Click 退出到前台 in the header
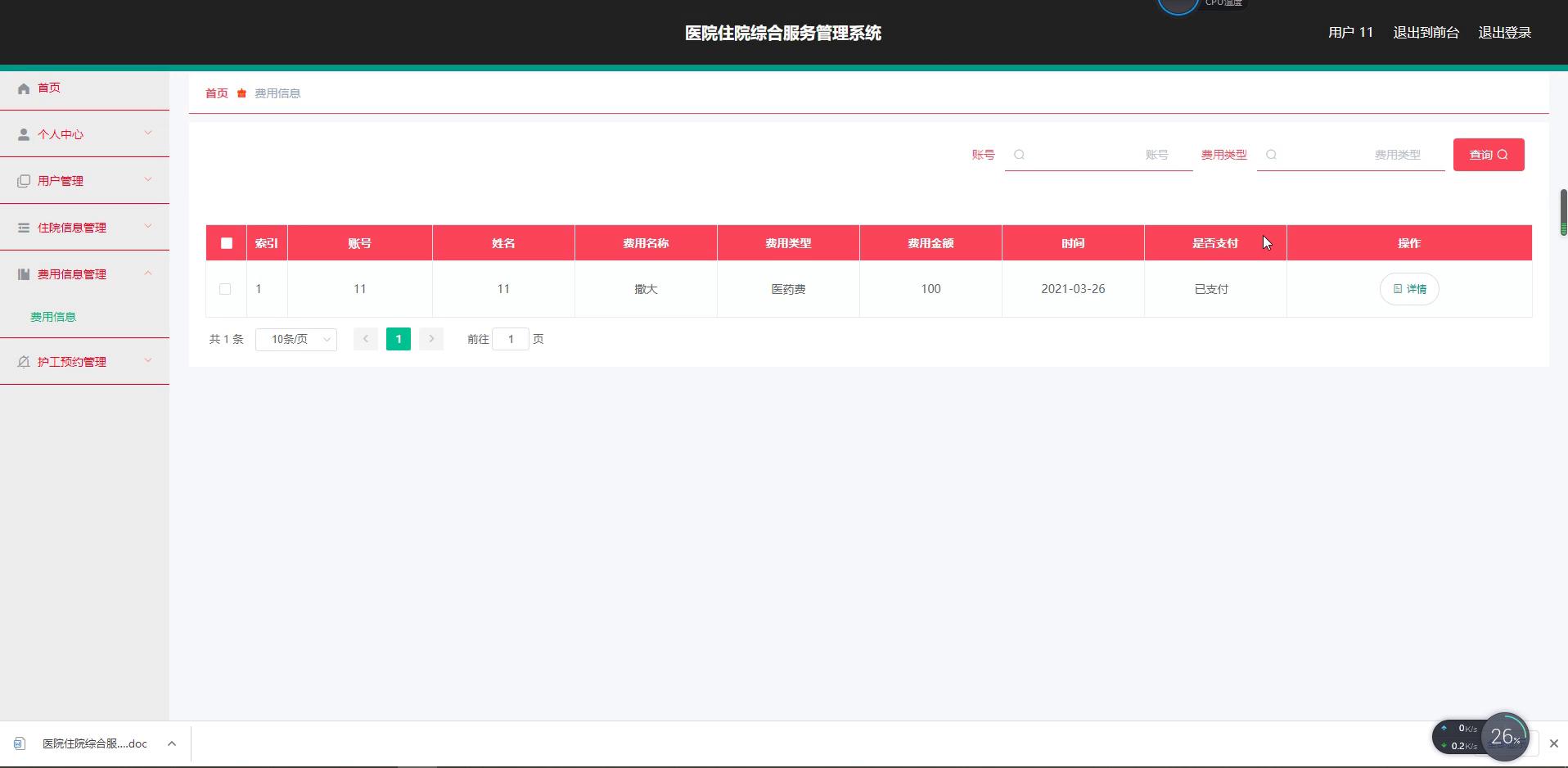1568x768 pixels. (x=1426, y=33)
